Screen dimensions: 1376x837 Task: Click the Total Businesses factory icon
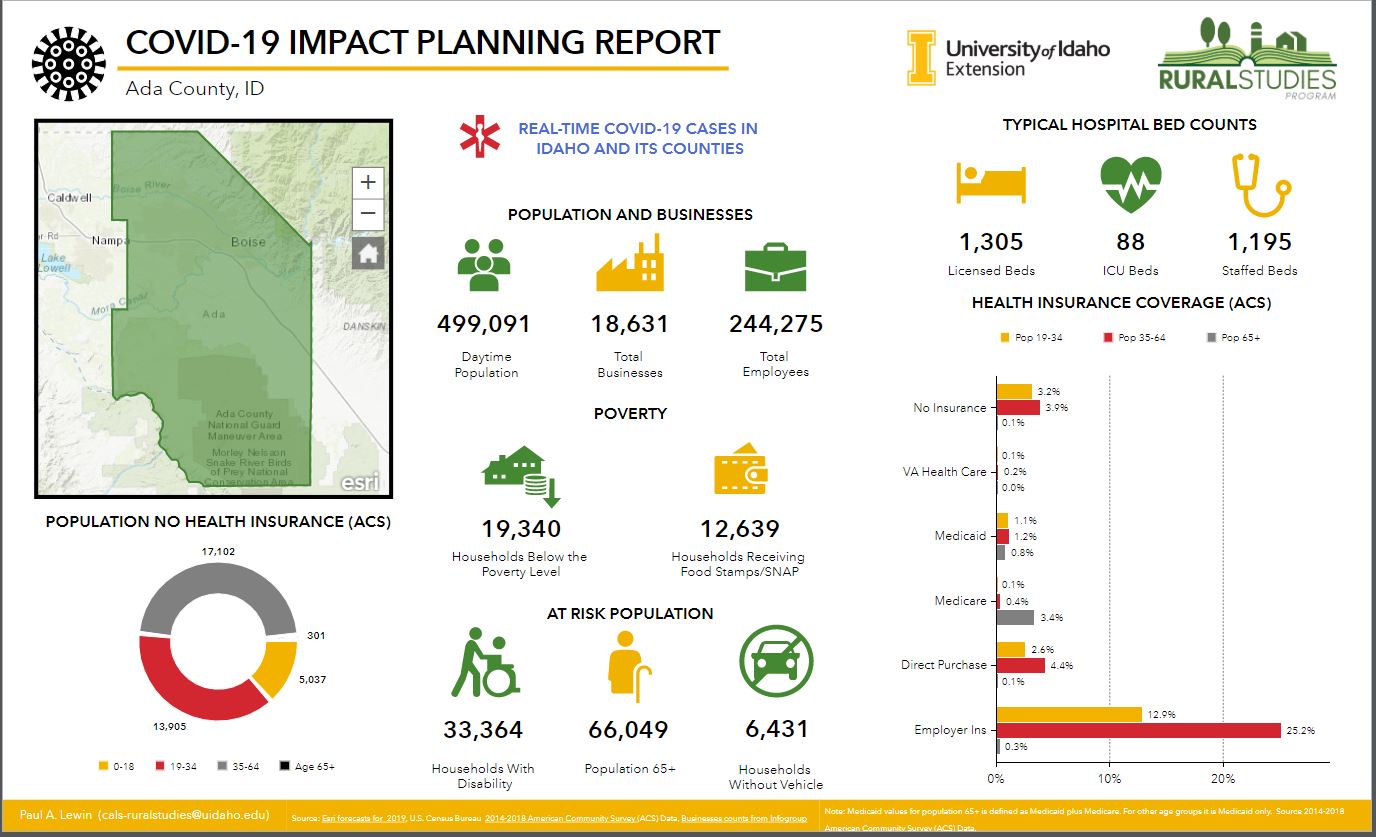(x=630, y=263)
